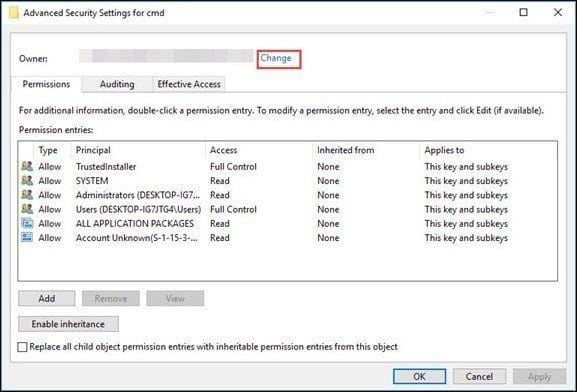Viewport: 577px width, 392px height.
Task: Click Full Control access for TrustedInstaller
Action: coord(233,167)
